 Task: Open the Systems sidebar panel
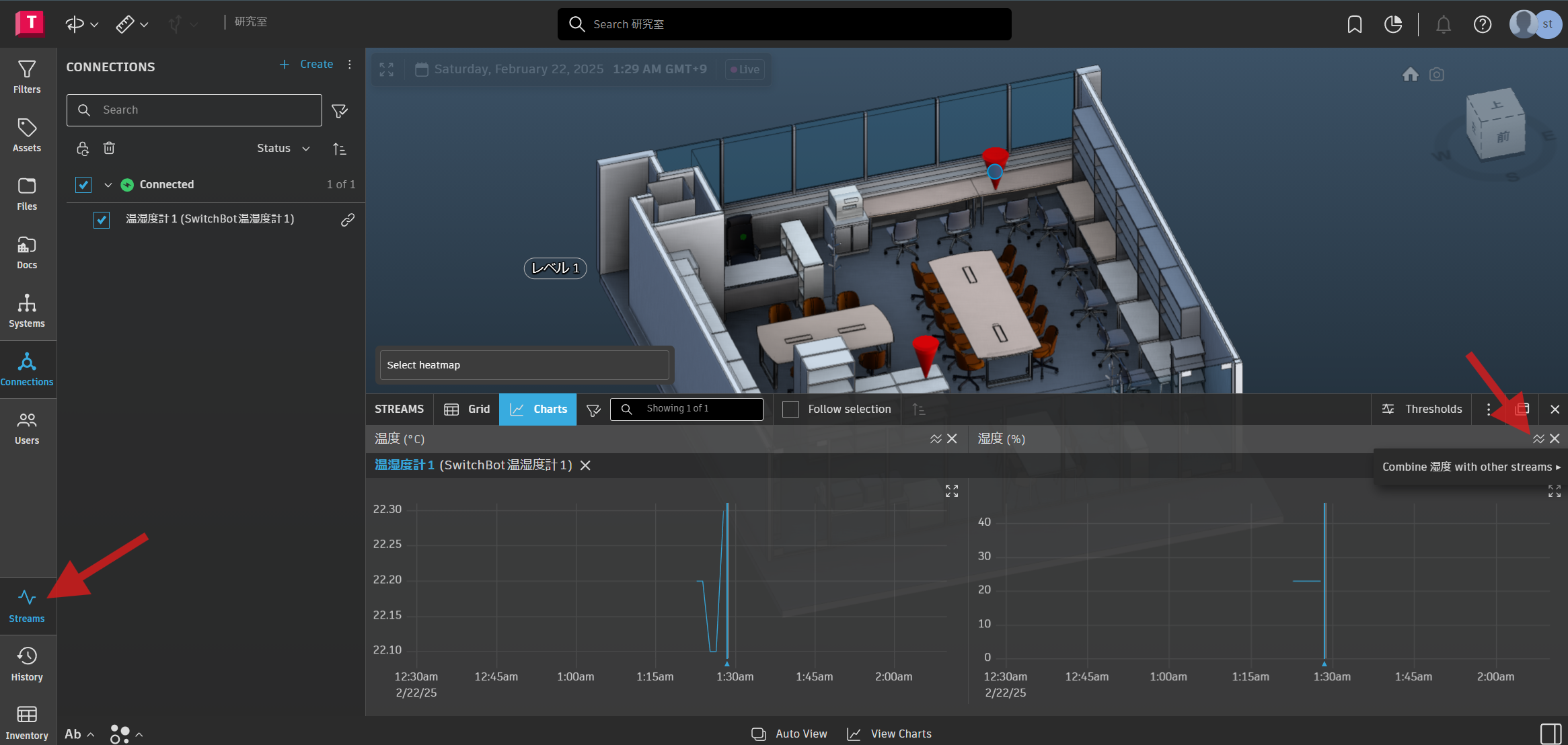coord(27,311)
